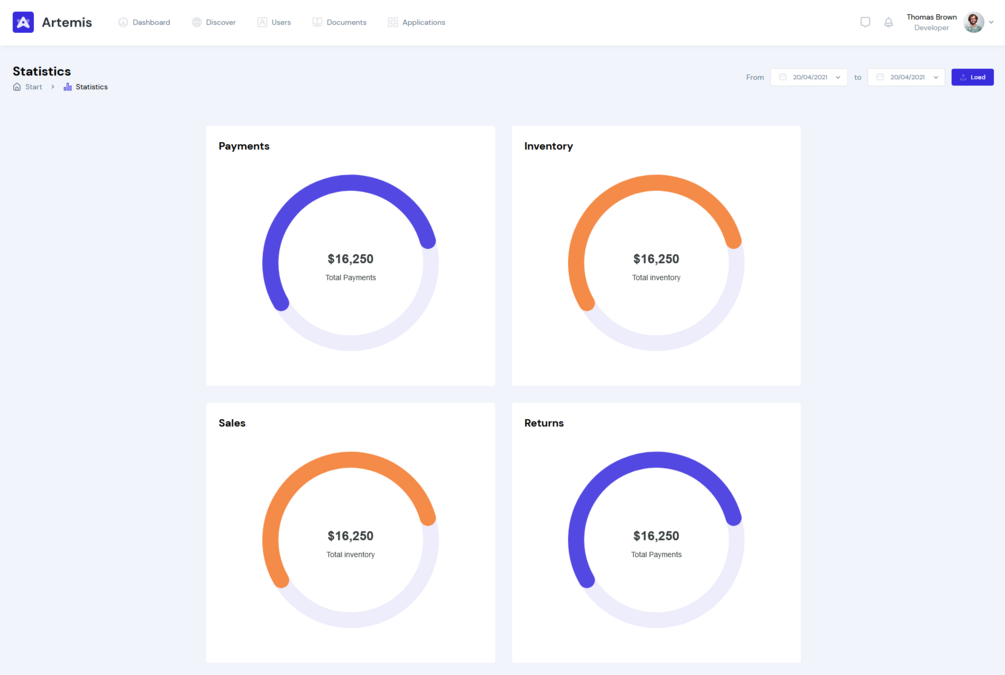
Task: Click the Sales card title
Action: point(232,423)
